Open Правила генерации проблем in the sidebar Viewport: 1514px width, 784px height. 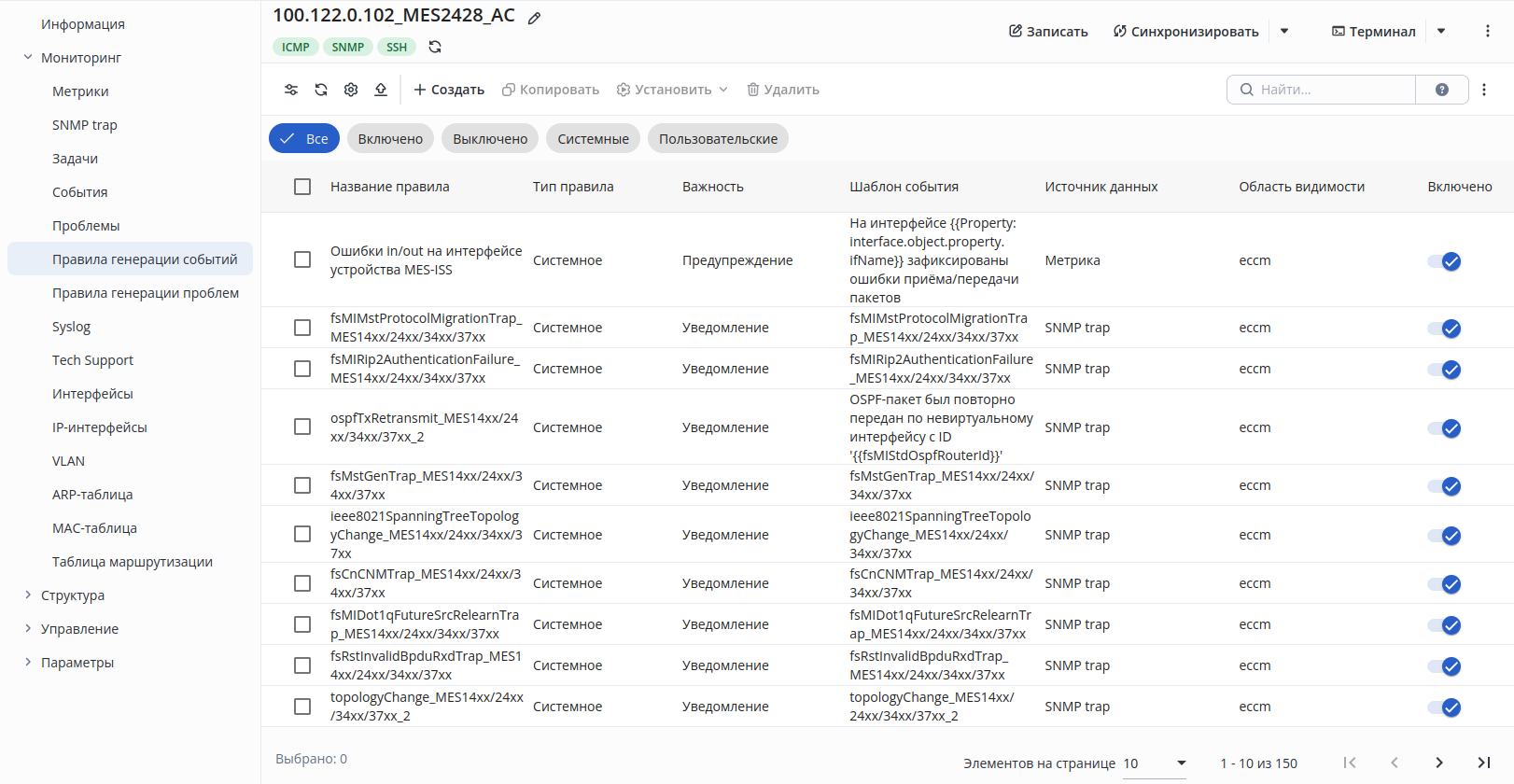point(146,293)
